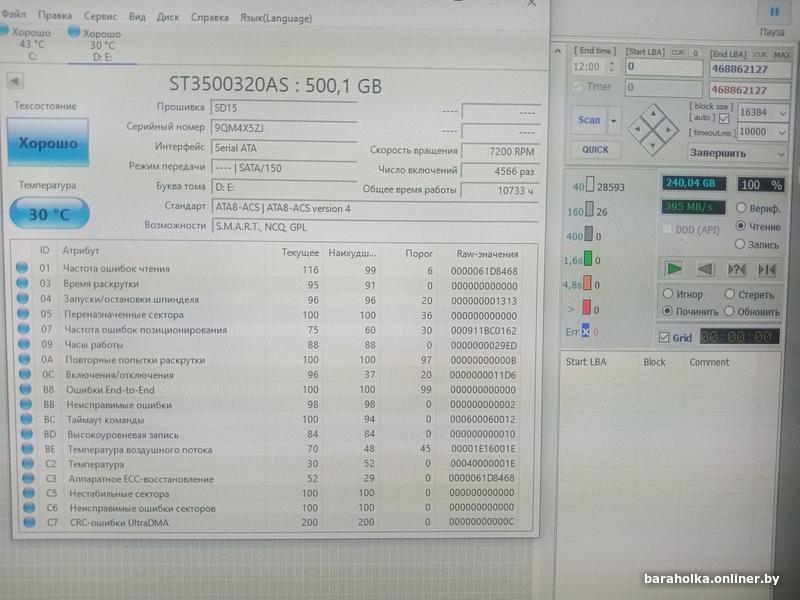The width and height of the screenshot is (800, 600).
Task: Click the green play scan icon
Action: click(x=674, y=268)
